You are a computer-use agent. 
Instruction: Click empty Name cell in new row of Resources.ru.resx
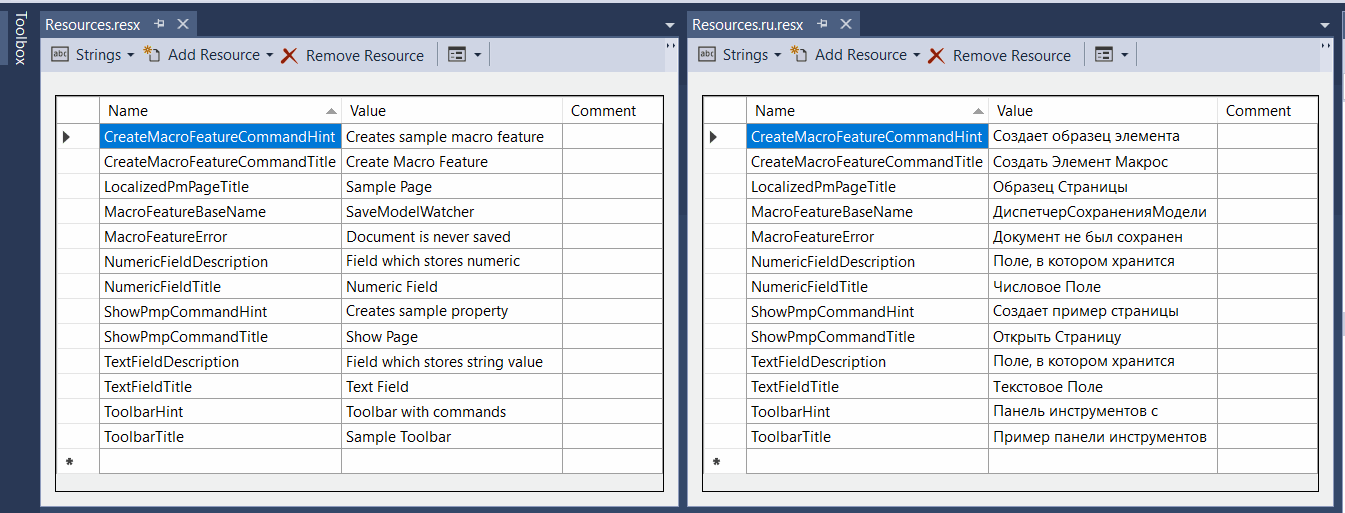coord(867,461)
